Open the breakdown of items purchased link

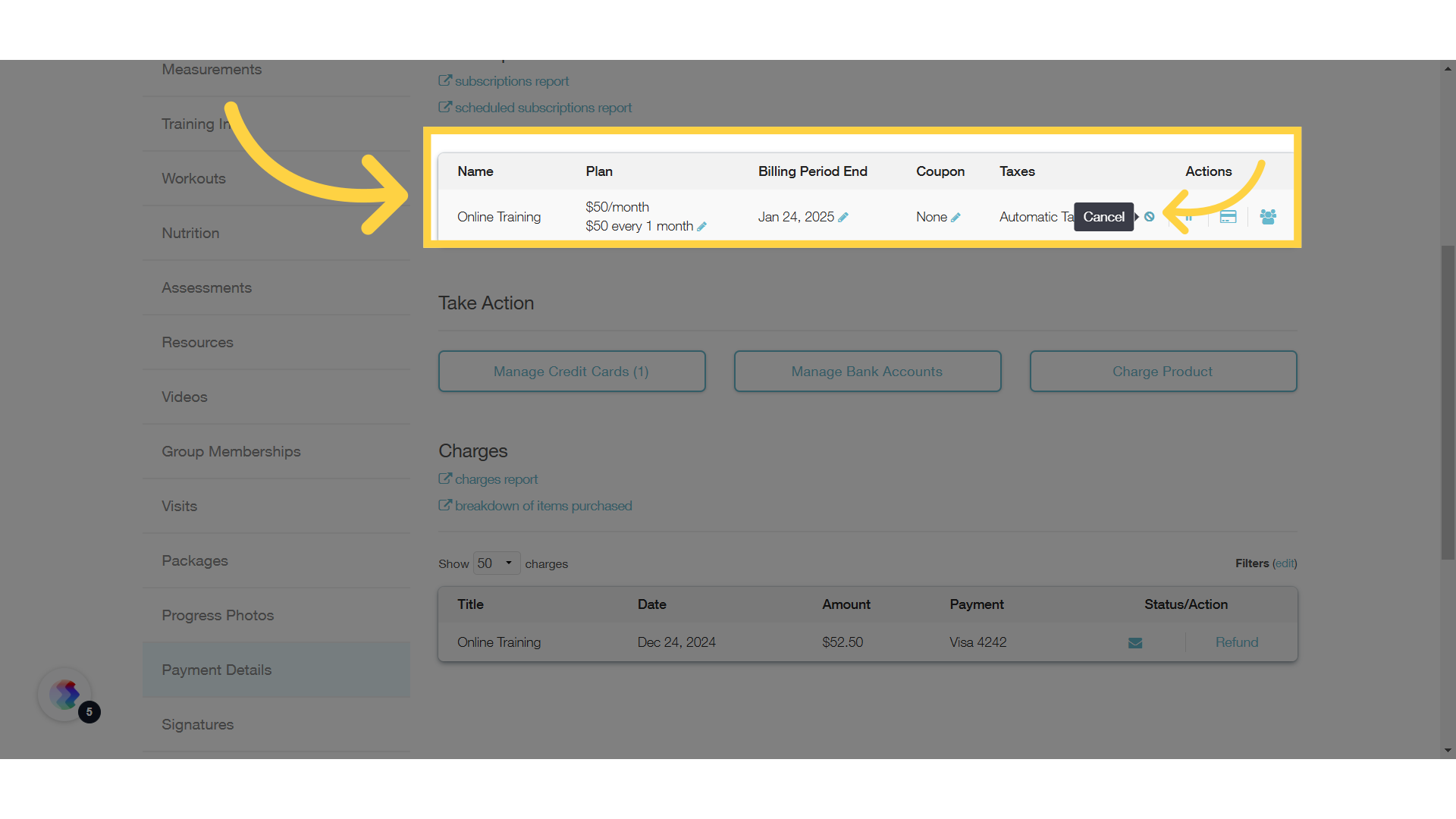pyautogui.click(x=535, y=506)
